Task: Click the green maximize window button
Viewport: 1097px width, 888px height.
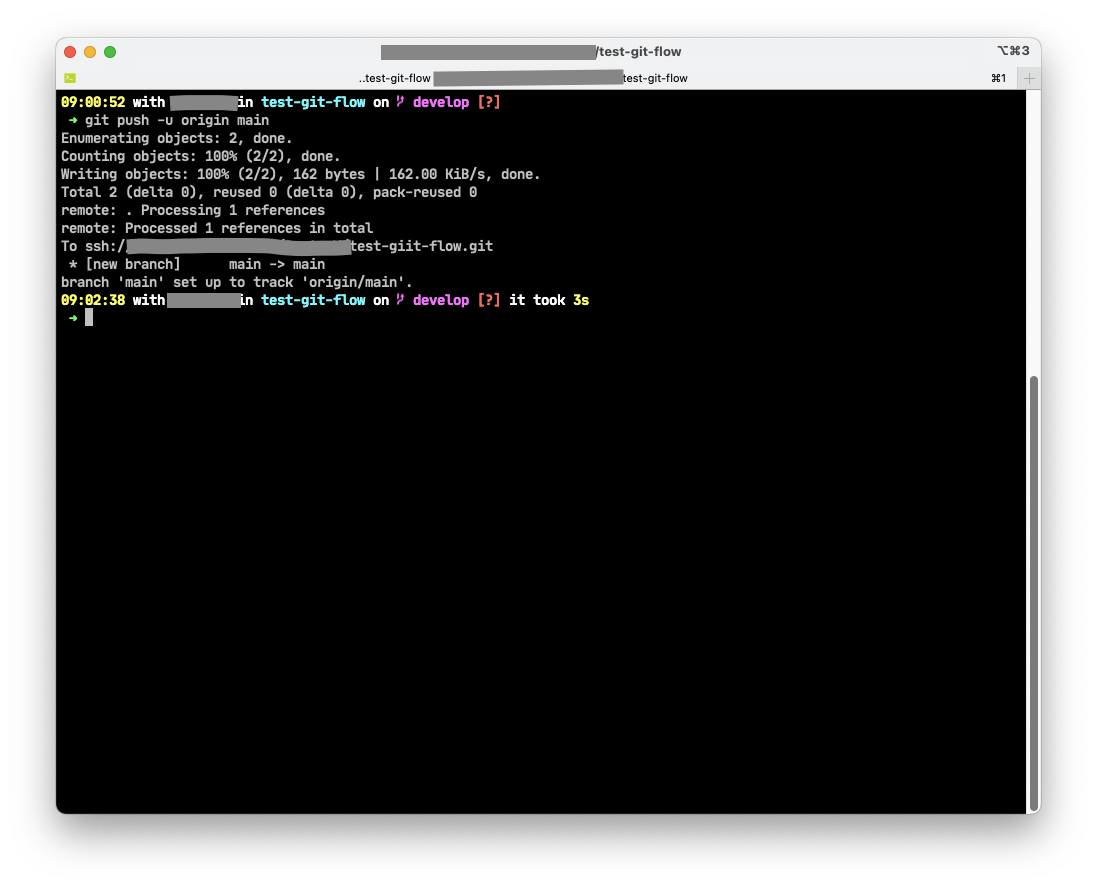Action: [110, 52]
